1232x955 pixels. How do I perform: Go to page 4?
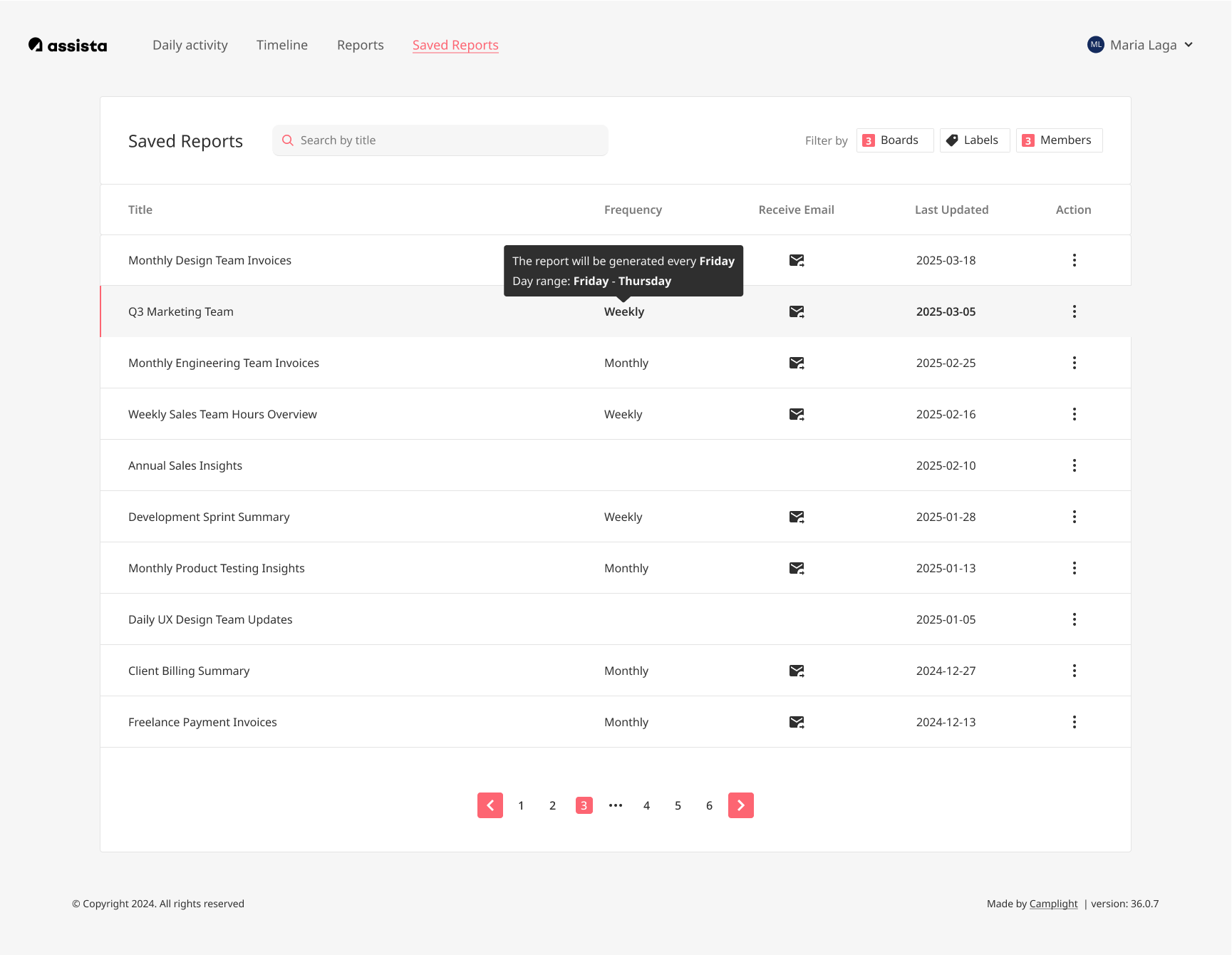pos(647,805)
